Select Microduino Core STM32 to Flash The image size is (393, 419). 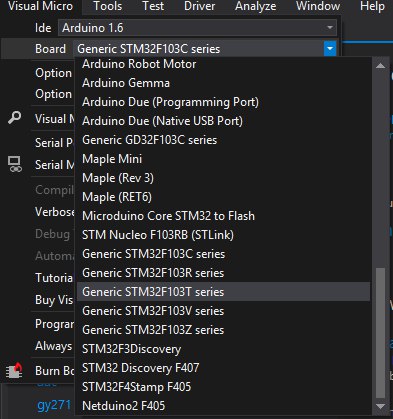[x=223, y=216]
